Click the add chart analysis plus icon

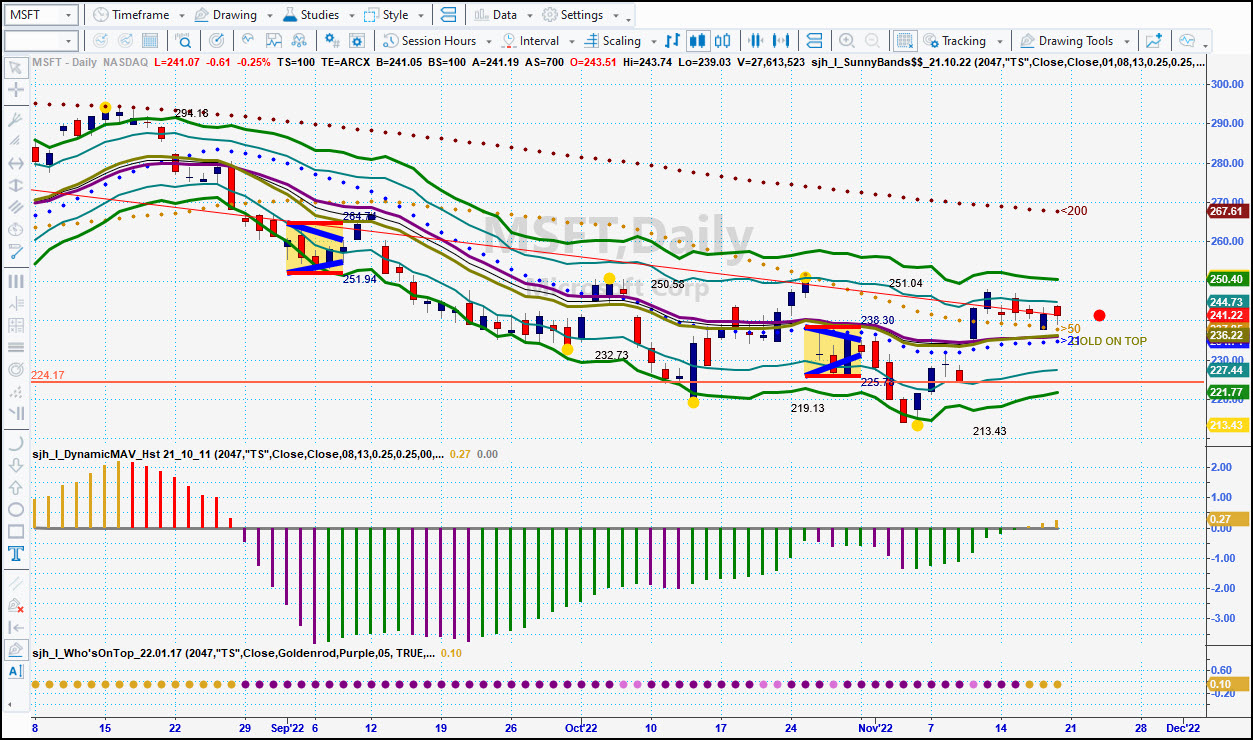1154,41
